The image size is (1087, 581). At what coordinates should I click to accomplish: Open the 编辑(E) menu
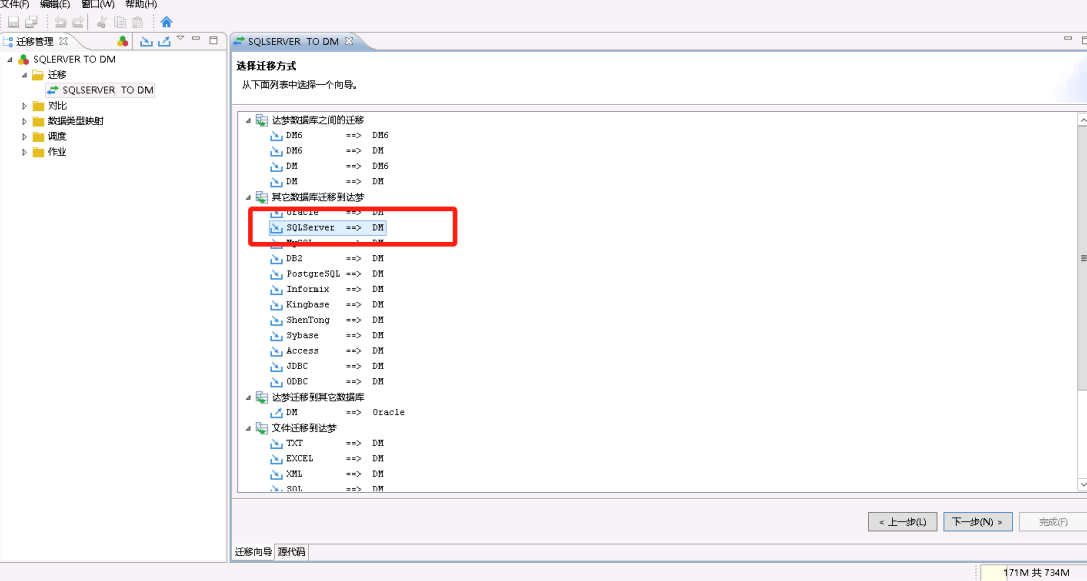55,4
